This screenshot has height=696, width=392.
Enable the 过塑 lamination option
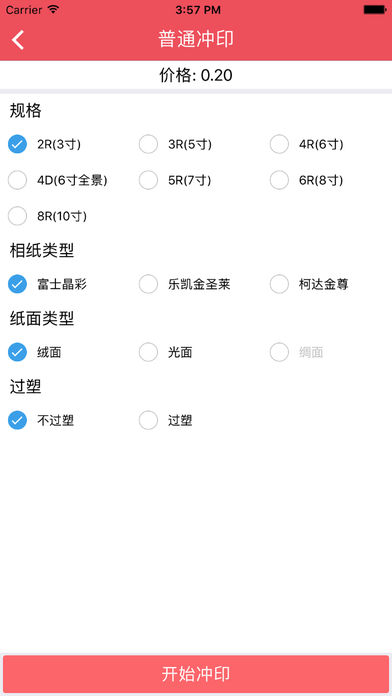pos(166,420)
